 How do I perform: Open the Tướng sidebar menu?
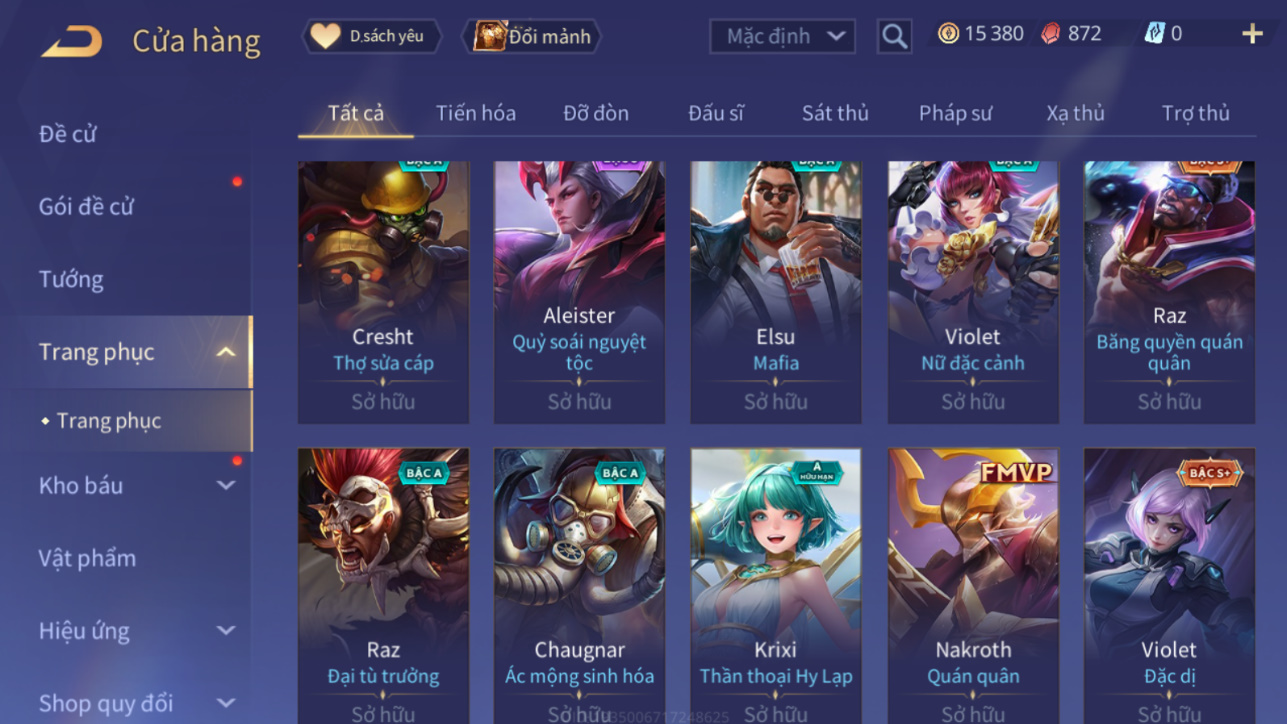tap(71, 279)
